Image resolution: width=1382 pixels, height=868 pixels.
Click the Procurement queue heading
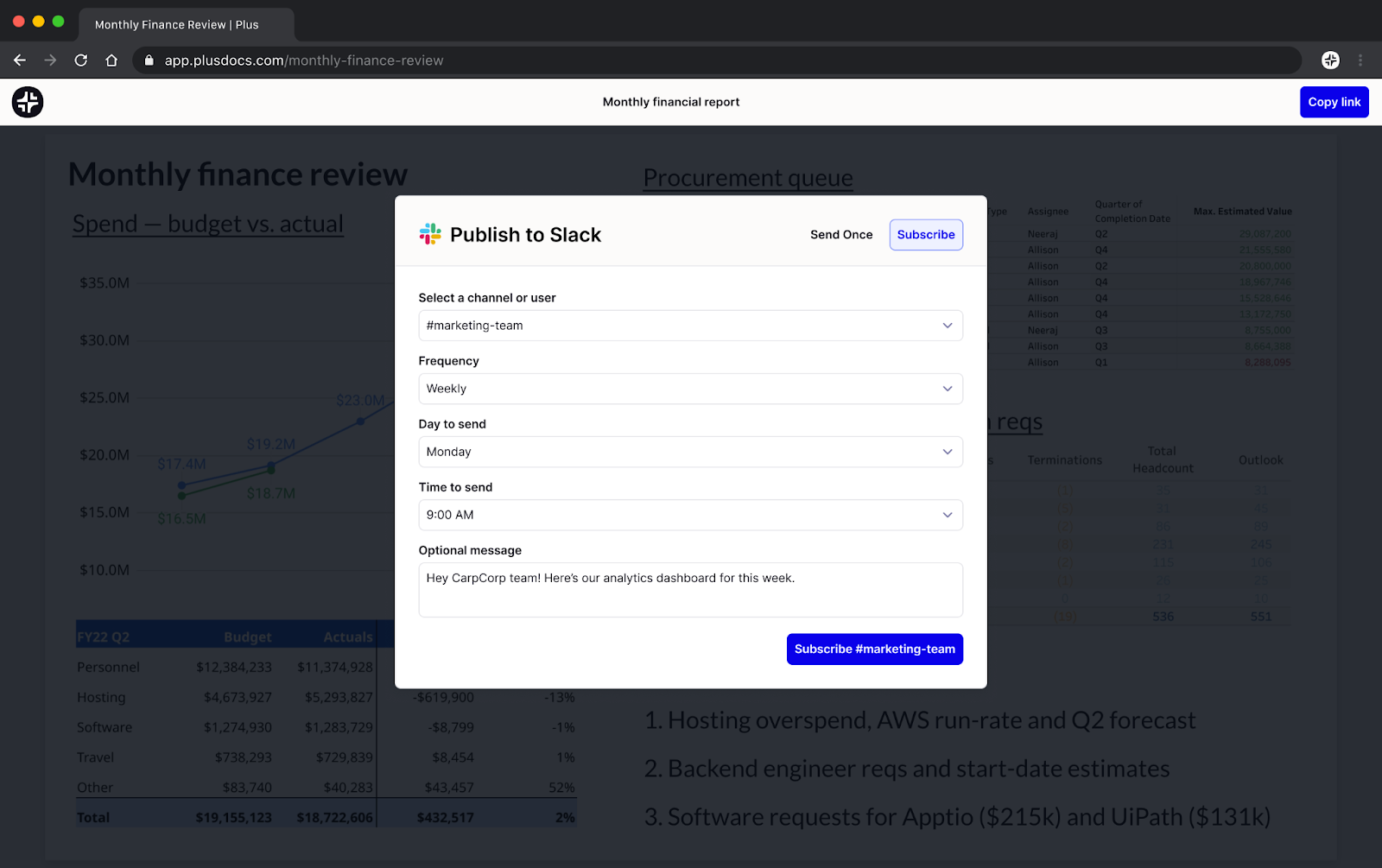pyautogui.click(x=748, y=178)
